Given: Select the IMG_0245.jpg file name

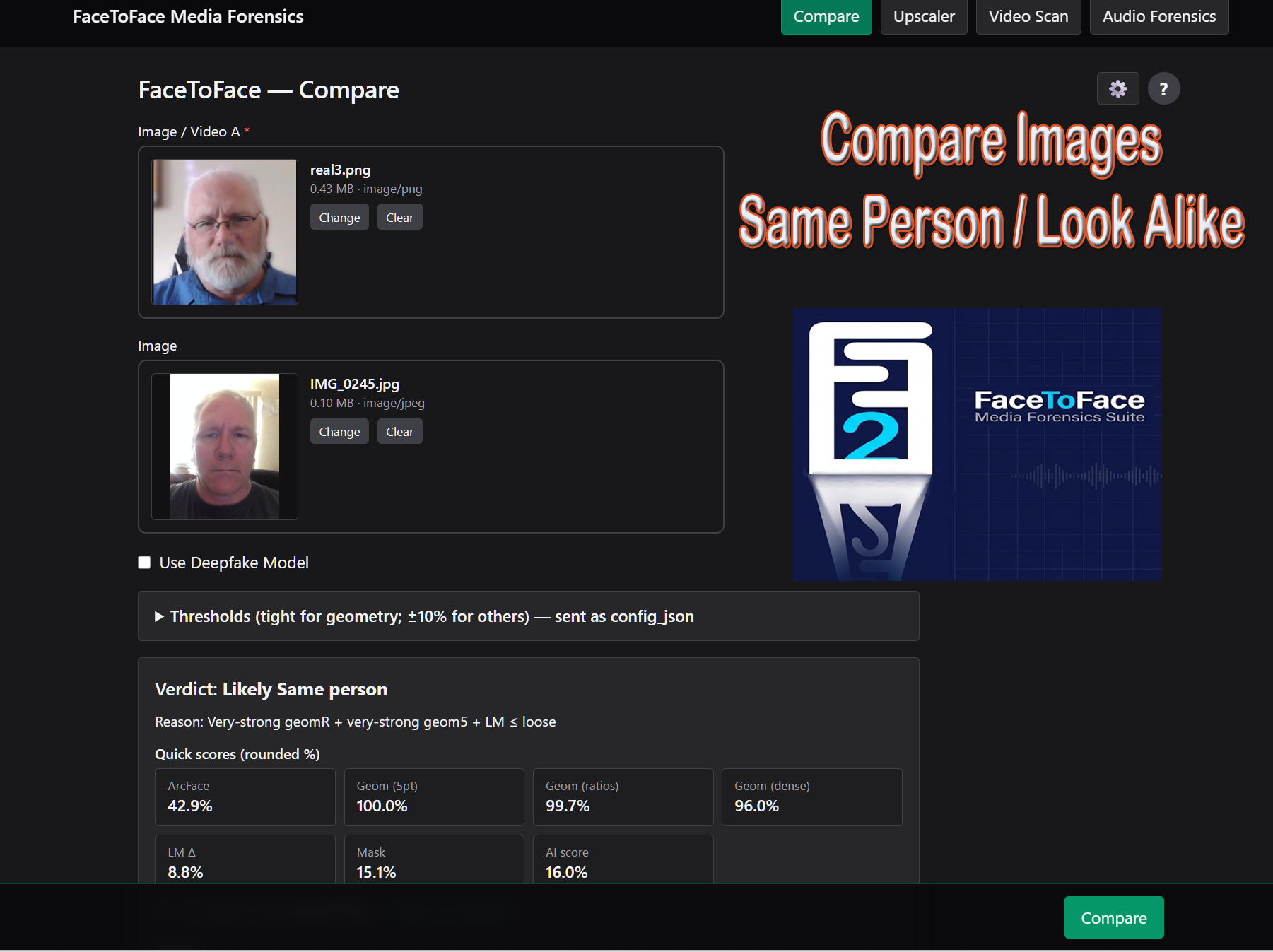Looking at the screenshot, I should point(355,384).
